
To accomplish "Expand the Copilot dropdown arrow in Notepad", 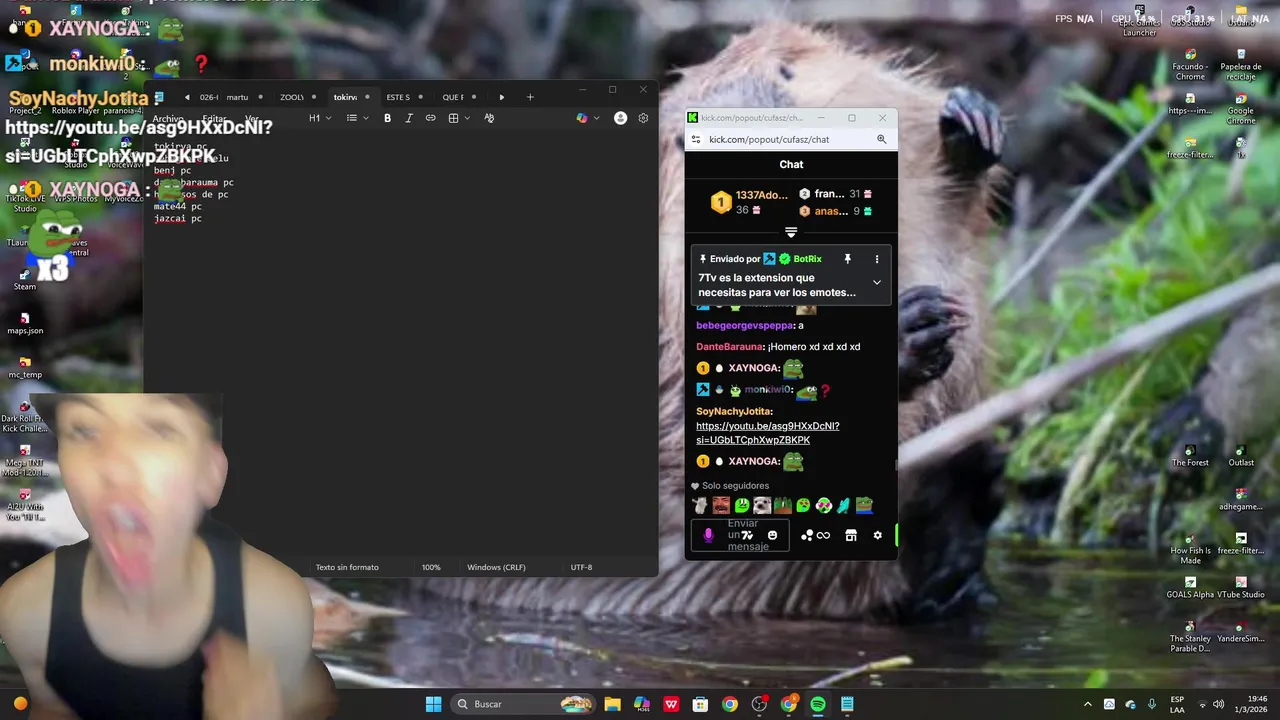I will click(x=597, y=118).
